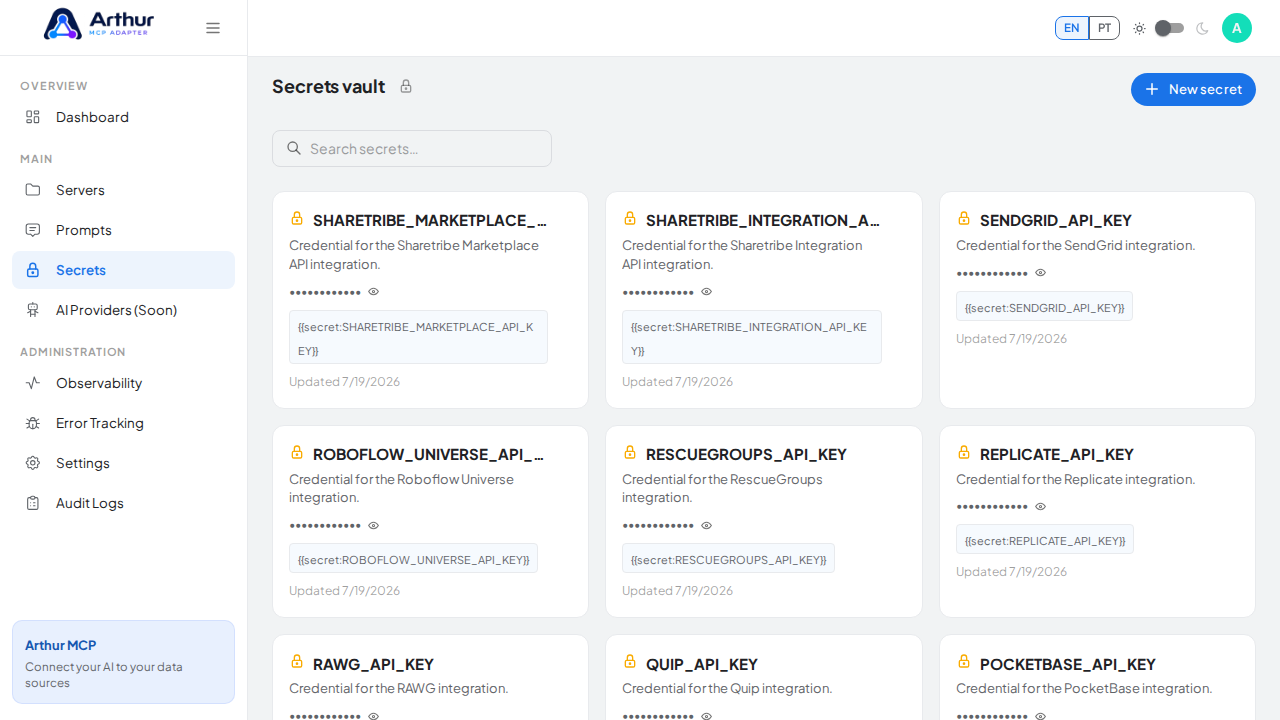Click lock icon on RAWG_API_KEY card

(297, 661)
